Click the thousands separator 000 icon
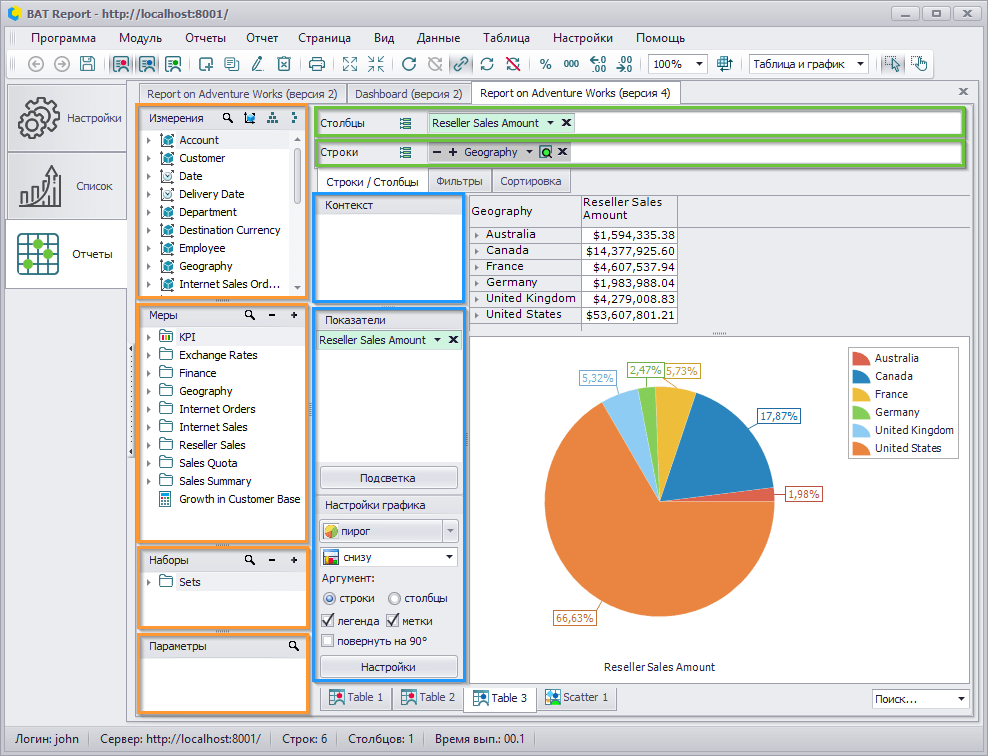Screen dimensions: 988x756 [x=572, y=64]
